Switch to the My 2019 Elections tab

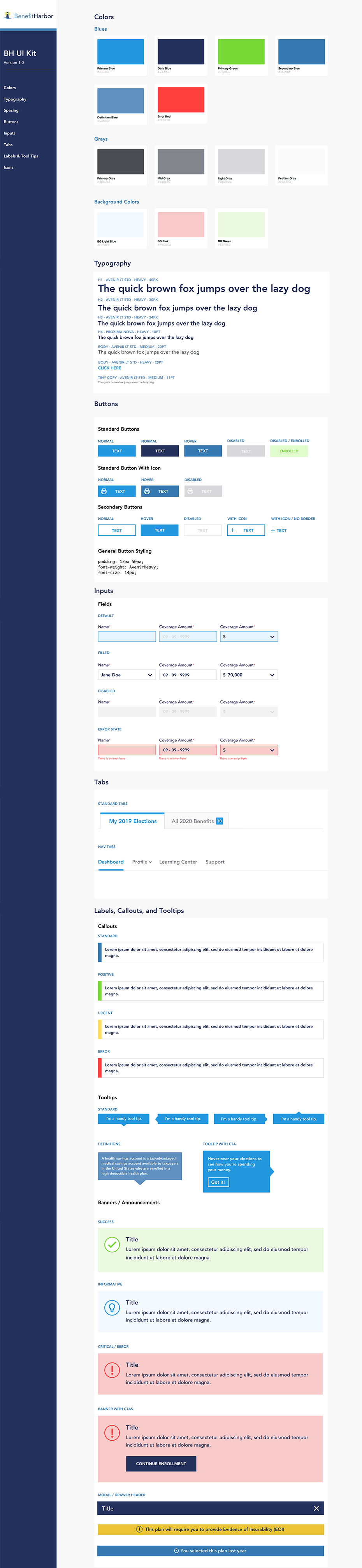133,821
